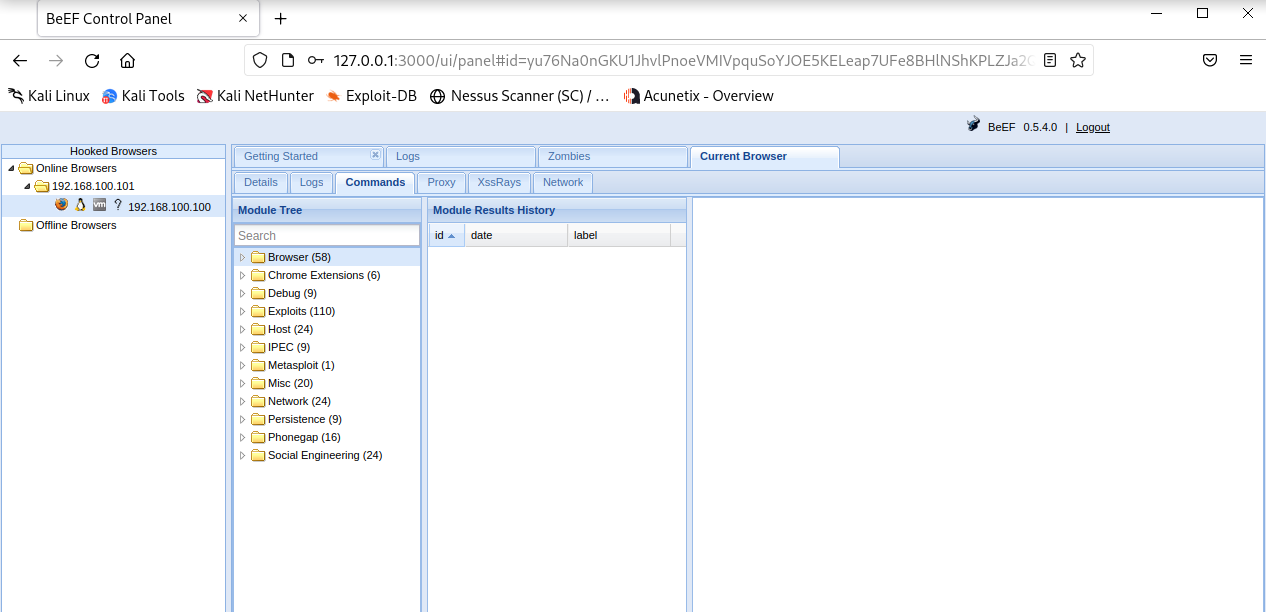Expand the Exploits (110) module folder
The image size is (1266, 612).
tap(242, 311)
